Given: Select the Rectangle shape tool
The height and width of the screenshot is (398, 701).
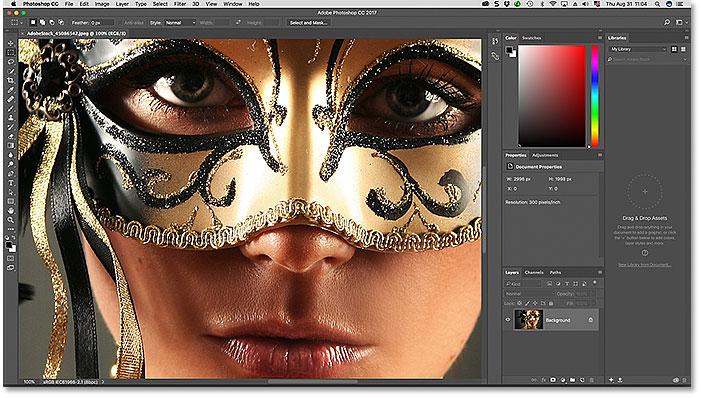Looking at the screenshot, I should coord(11,202).
